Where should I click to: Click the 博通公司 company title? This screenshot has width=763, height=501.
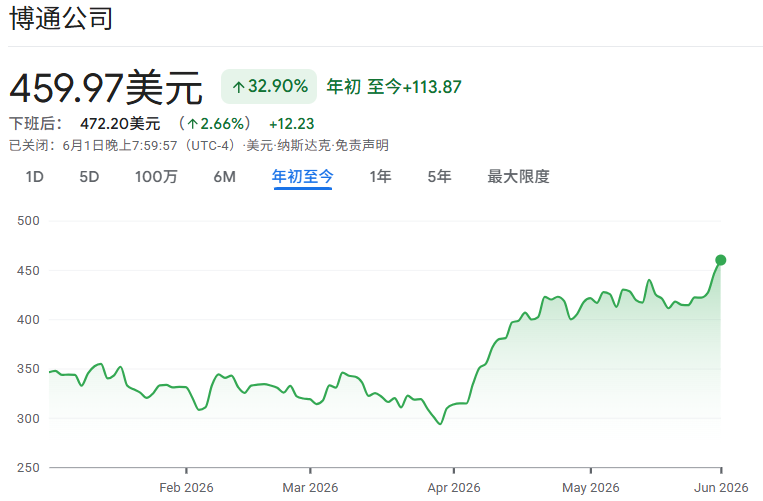[x=61, y=19]
